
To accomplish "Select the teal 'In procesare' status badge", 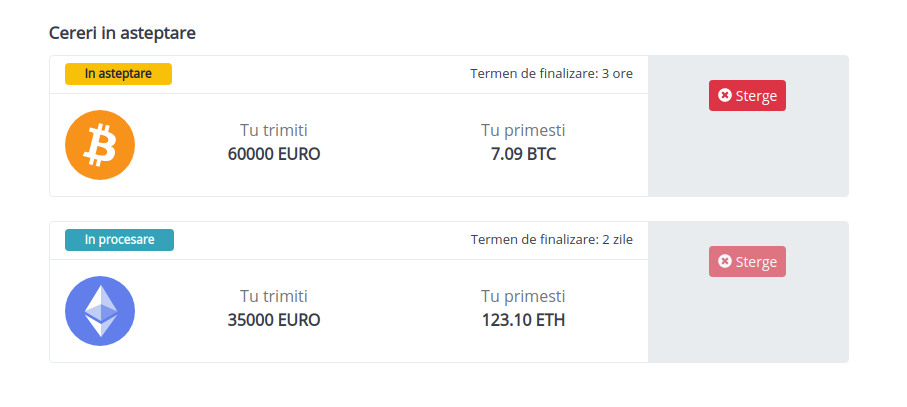I will pos(119,240).
